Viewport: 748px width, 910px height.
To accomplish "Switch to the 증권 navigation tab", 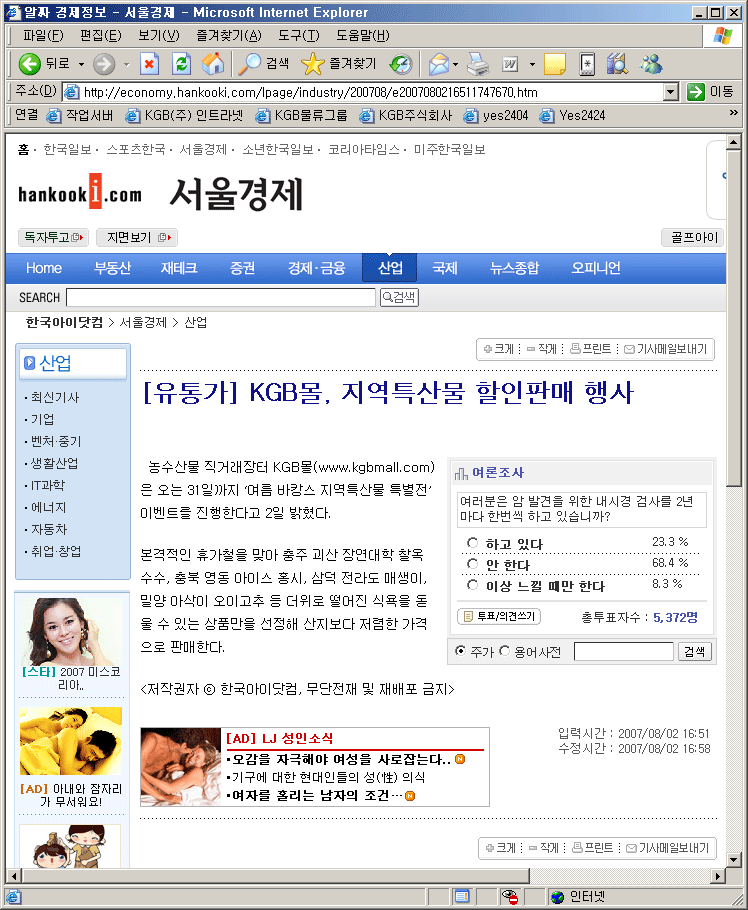I will click(242, 268).
